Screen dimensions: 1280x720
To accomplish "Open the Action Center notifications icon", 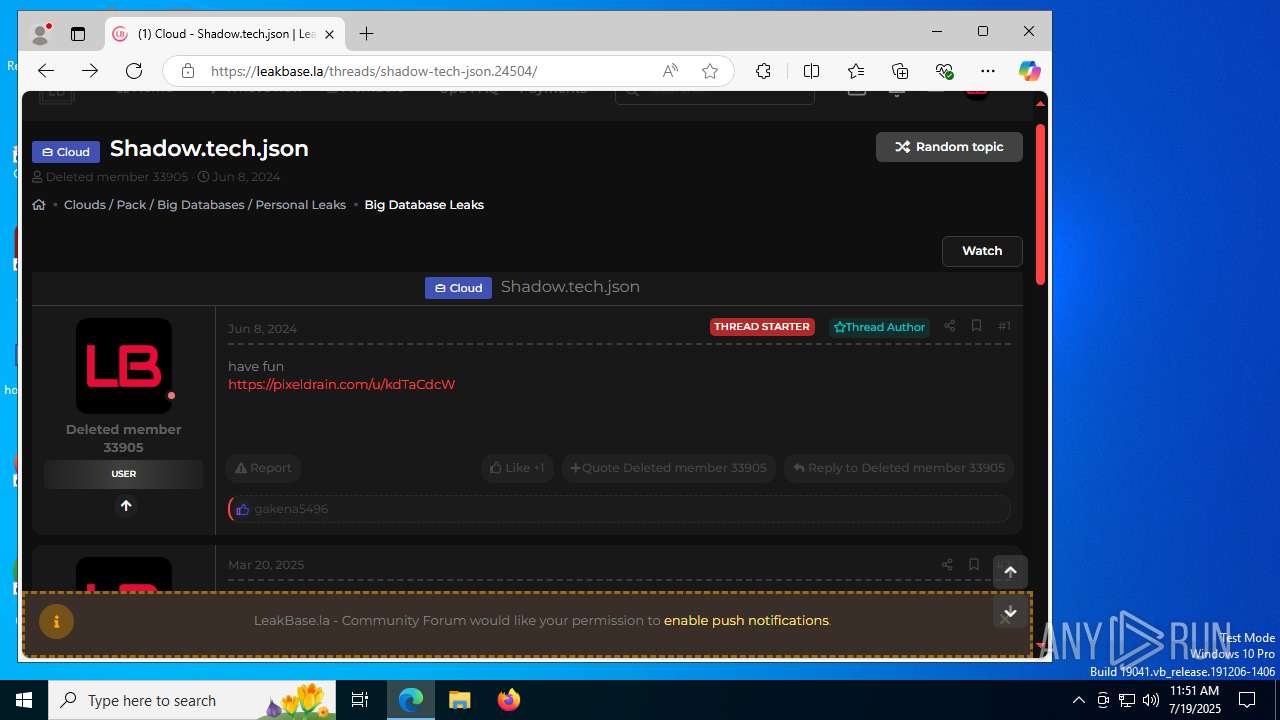I will (1247, 700).
